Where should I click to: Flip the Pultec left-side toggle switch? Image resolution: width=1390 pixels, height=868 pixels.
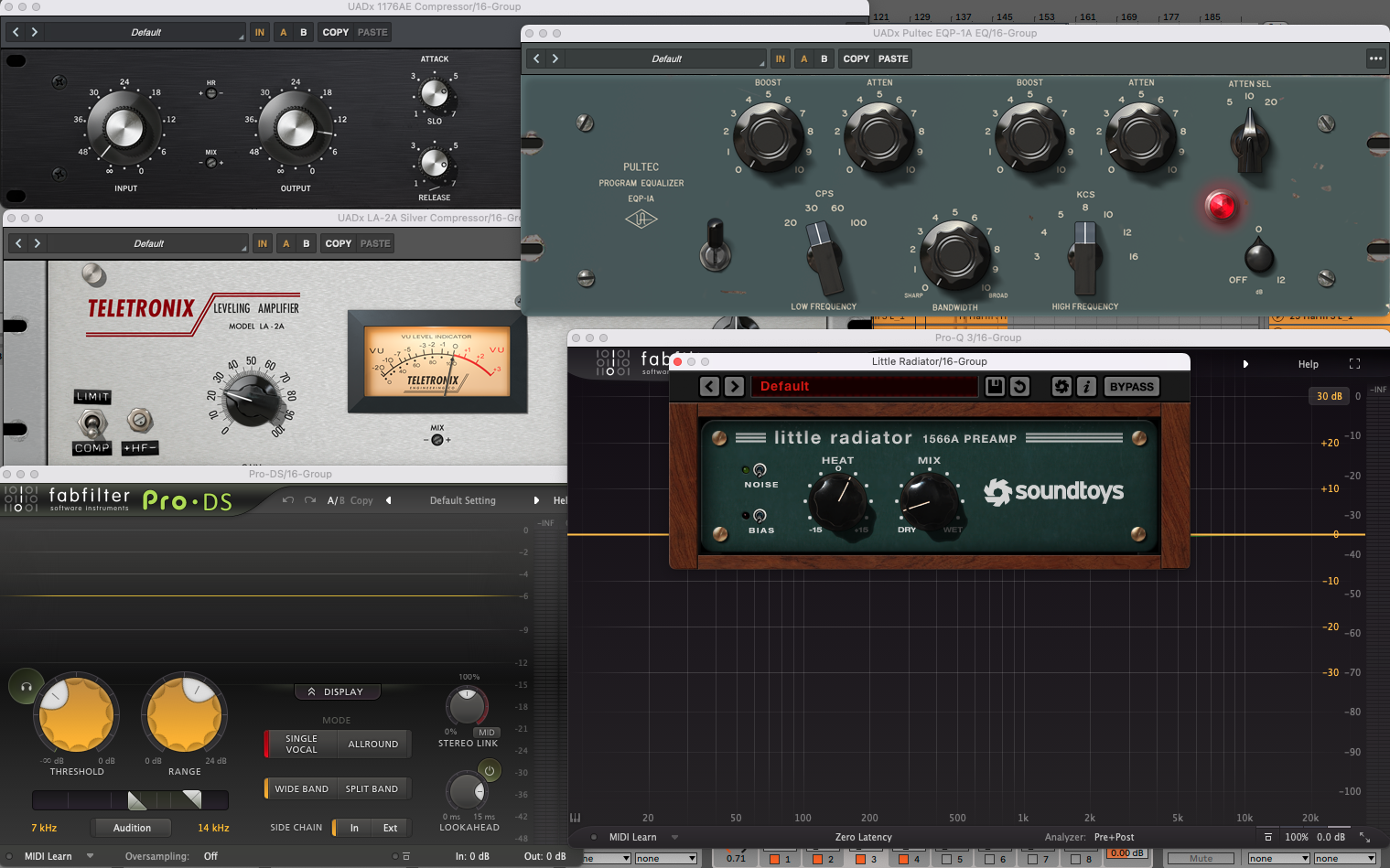point(715,244)
